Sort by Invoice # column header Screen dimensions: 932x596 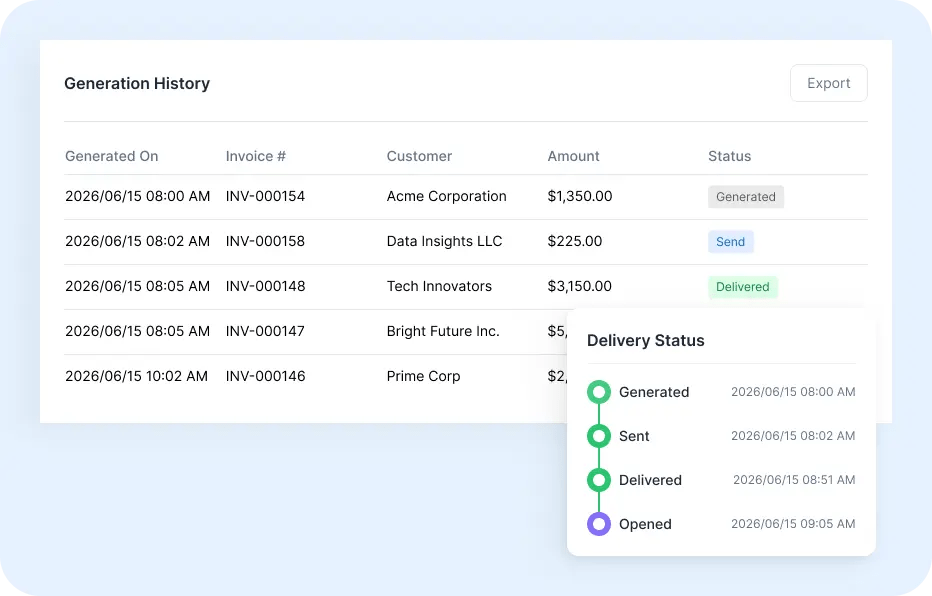pos(256,156)
